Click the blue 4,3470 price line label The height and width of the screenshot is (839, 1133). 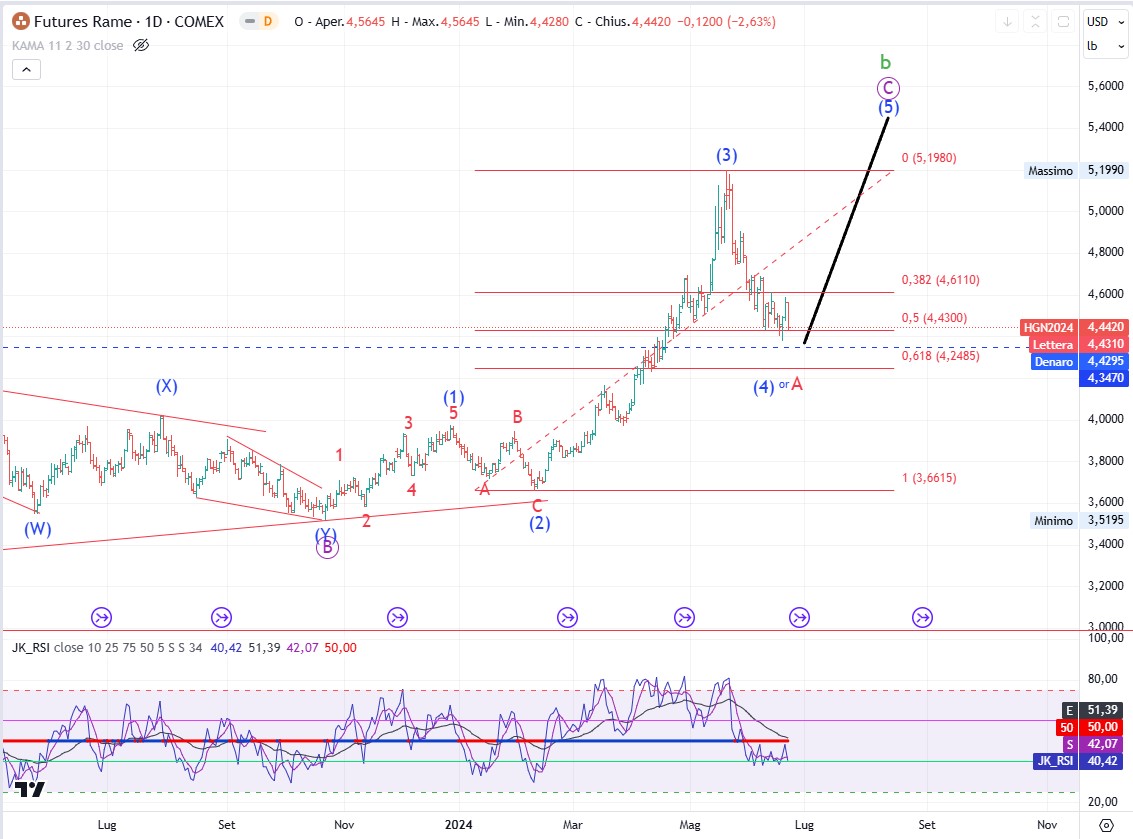click(x=1103, y=377)
